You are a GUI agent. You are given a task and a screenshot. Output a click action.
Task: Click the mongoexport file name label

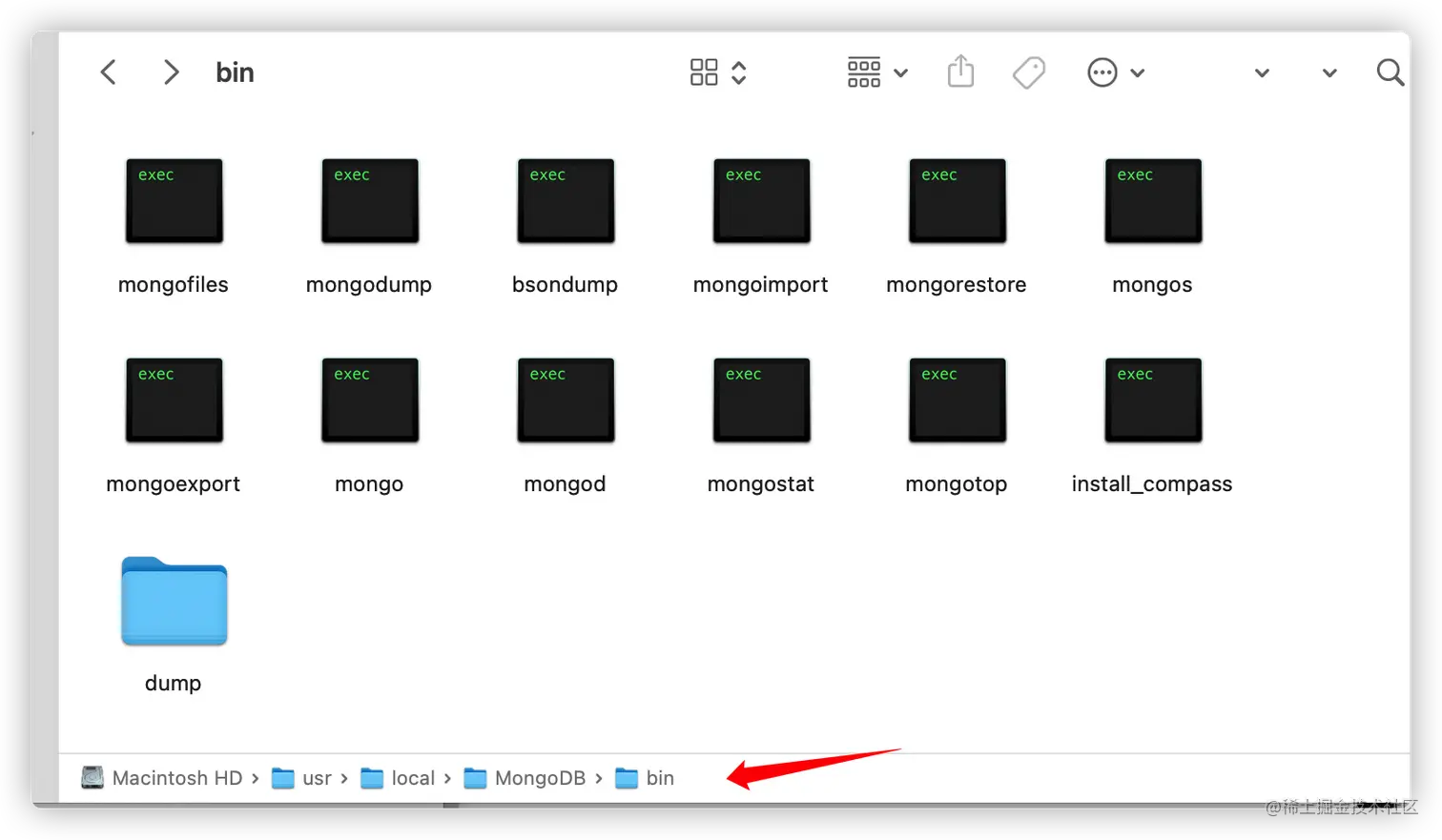tap(174, 484)
